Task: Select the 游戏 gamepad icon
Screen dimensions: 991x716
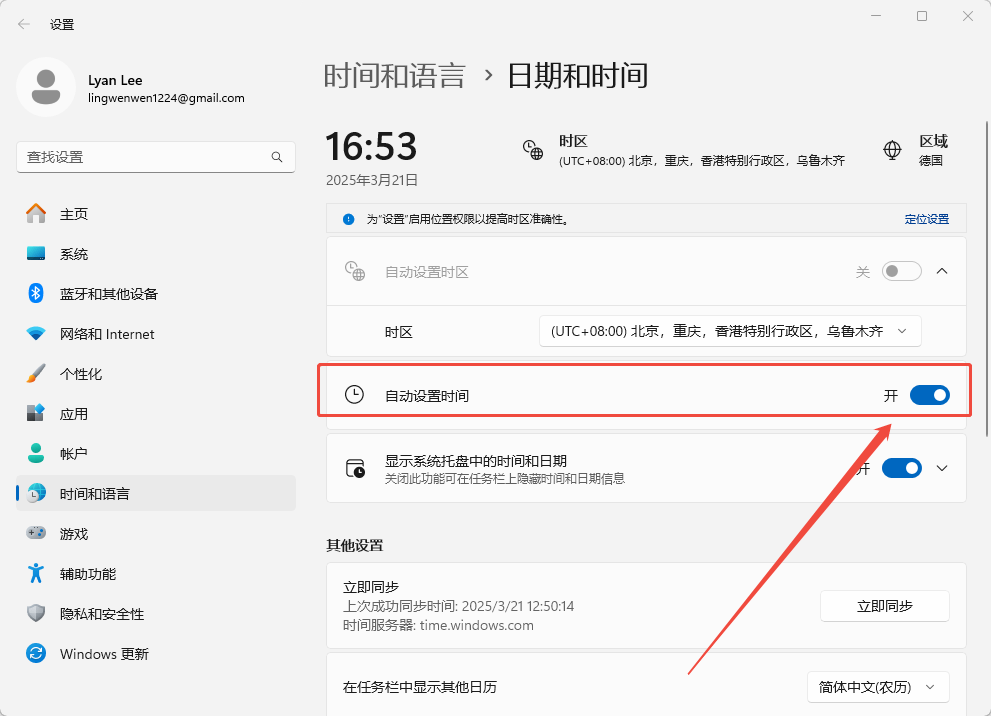Action: pos(36,533)
